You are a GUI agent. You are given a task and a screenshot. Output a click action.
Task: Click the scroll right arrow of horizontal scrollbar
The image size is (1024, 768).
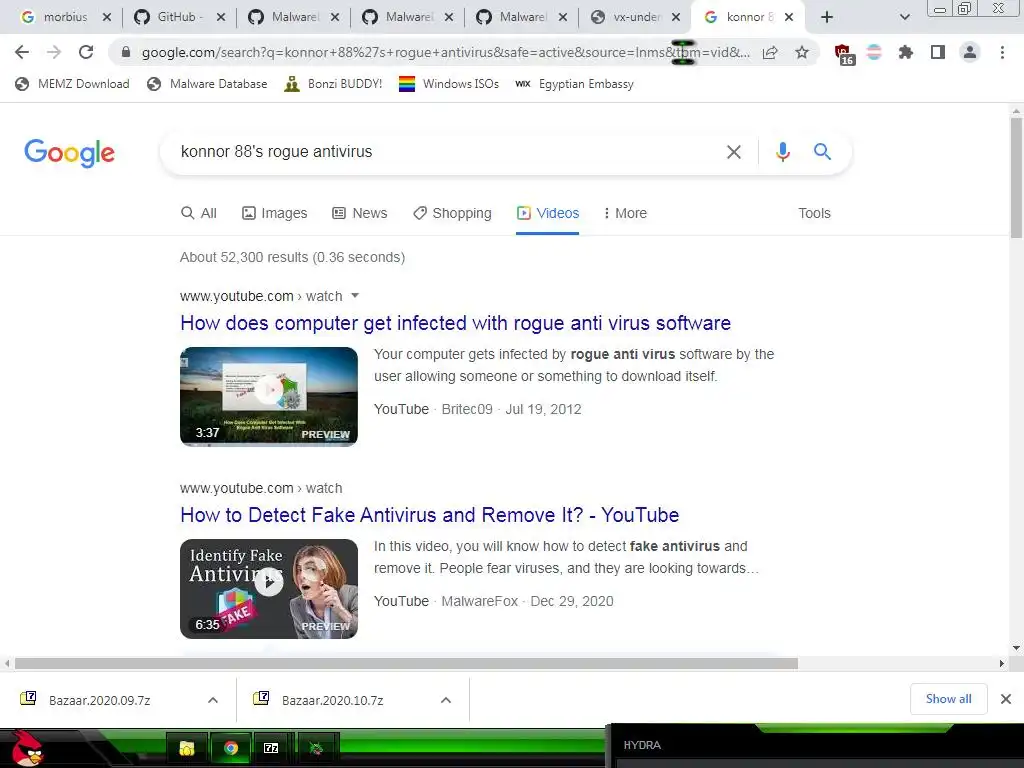click(1002, 664)
